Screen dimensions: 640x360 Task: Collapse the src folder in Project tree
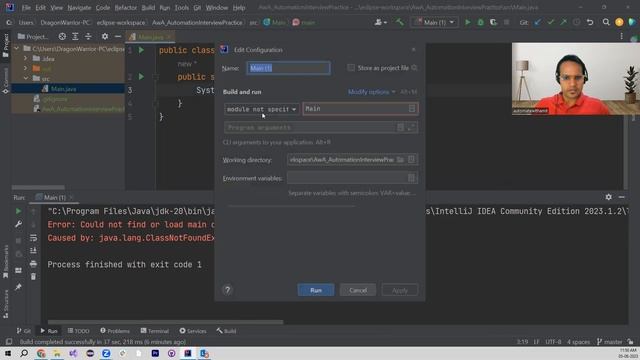tap(26, 78)
